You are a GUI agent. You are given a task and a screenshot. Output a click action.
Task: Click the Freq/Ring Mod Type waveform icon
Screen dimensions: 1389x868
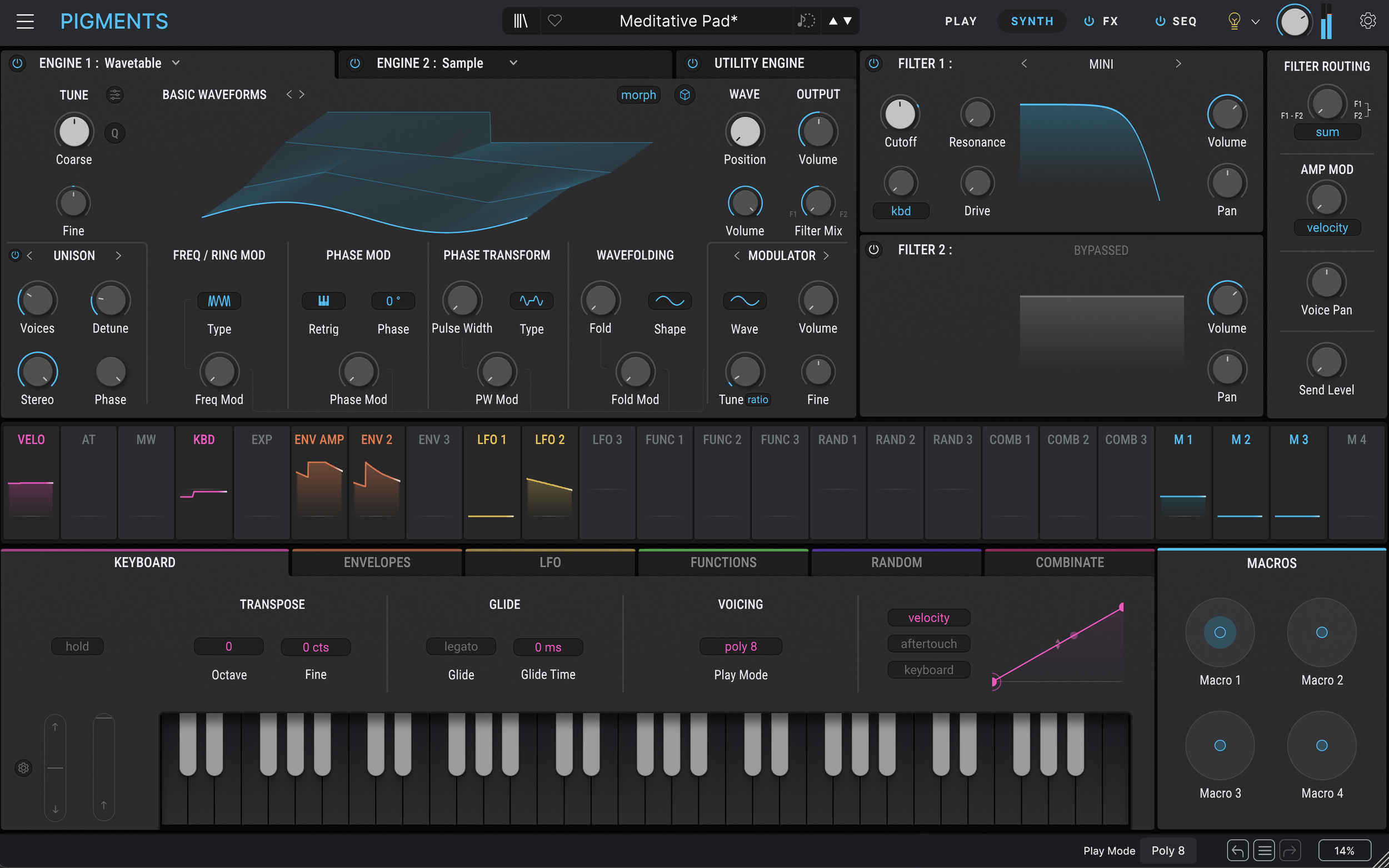point(219,301)
